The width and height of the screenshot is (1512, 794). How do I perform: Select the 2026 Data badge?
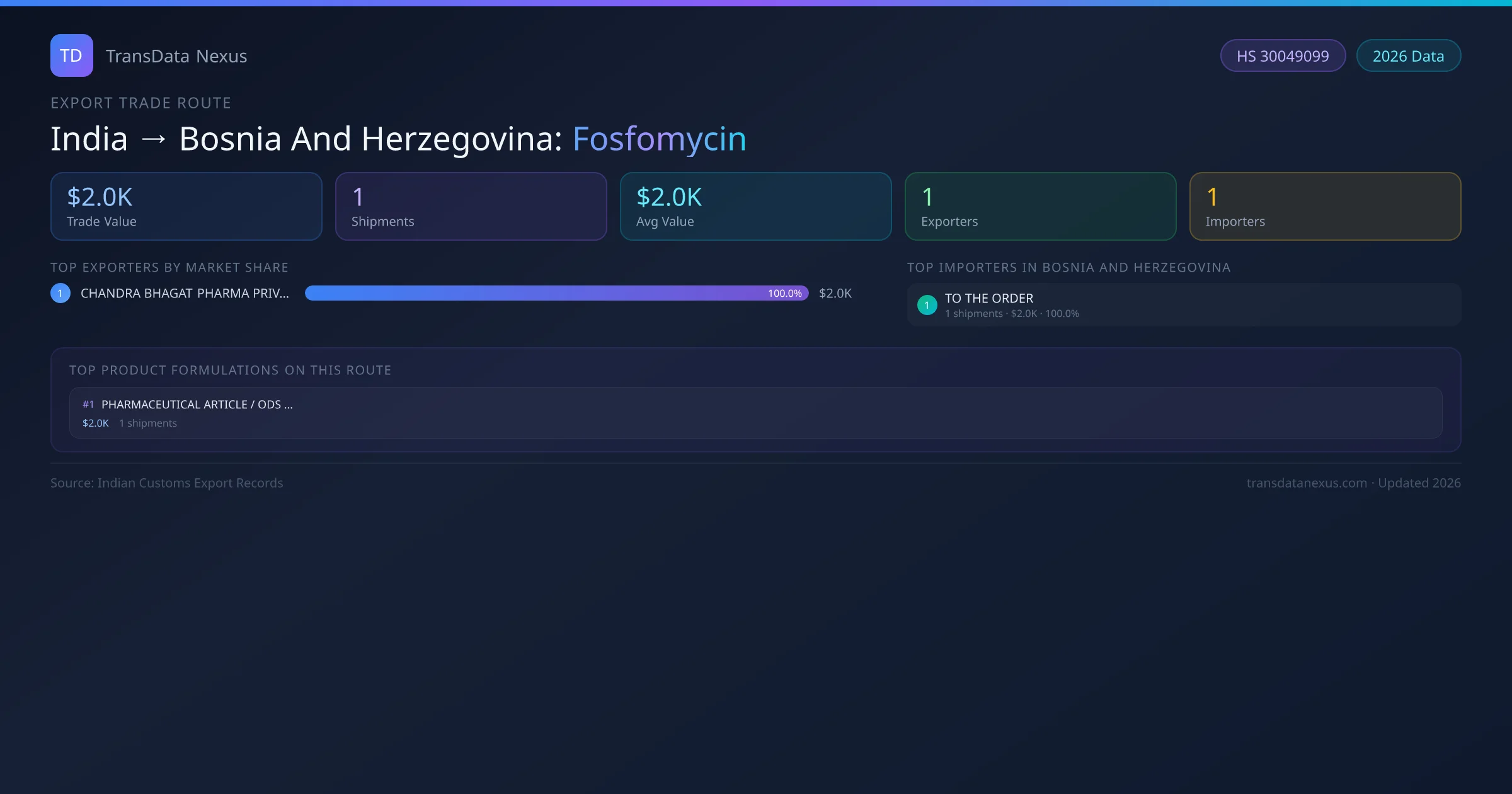[x=1408, y=56]
